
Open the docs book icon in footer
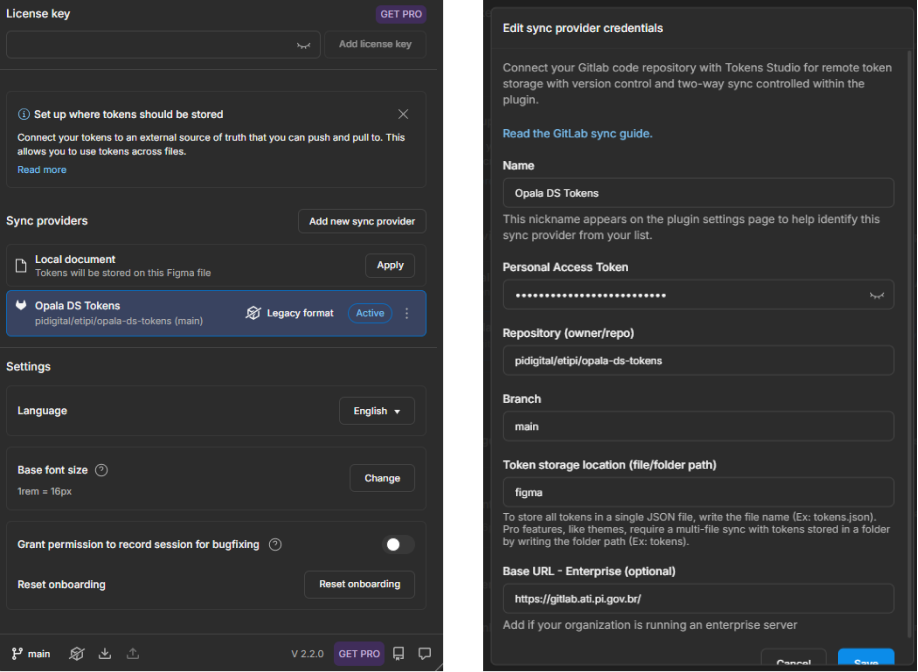point(399,654)
